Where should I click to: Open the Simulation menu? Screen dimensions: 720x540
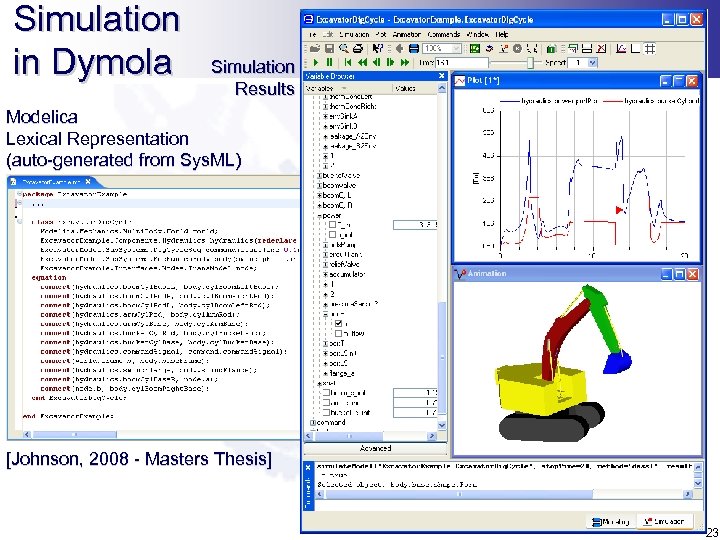pyautogui.click(x=354, y=34)
